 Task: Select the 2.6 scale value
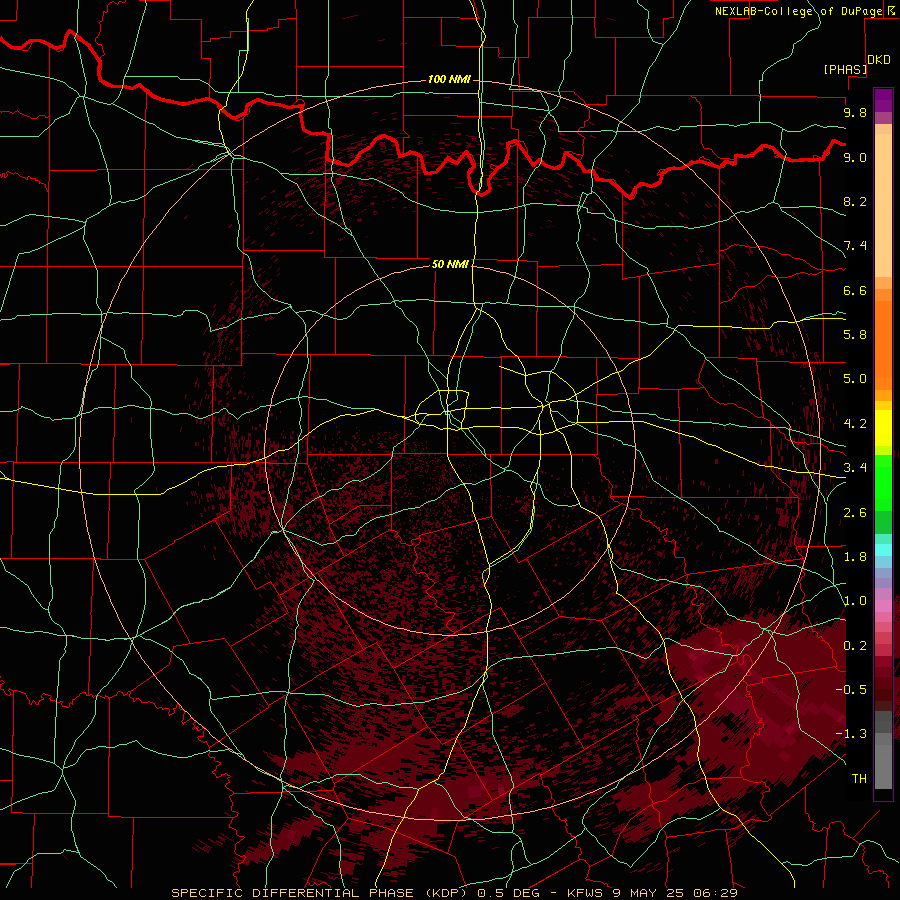pyautogui.click(x=855, y=513)
